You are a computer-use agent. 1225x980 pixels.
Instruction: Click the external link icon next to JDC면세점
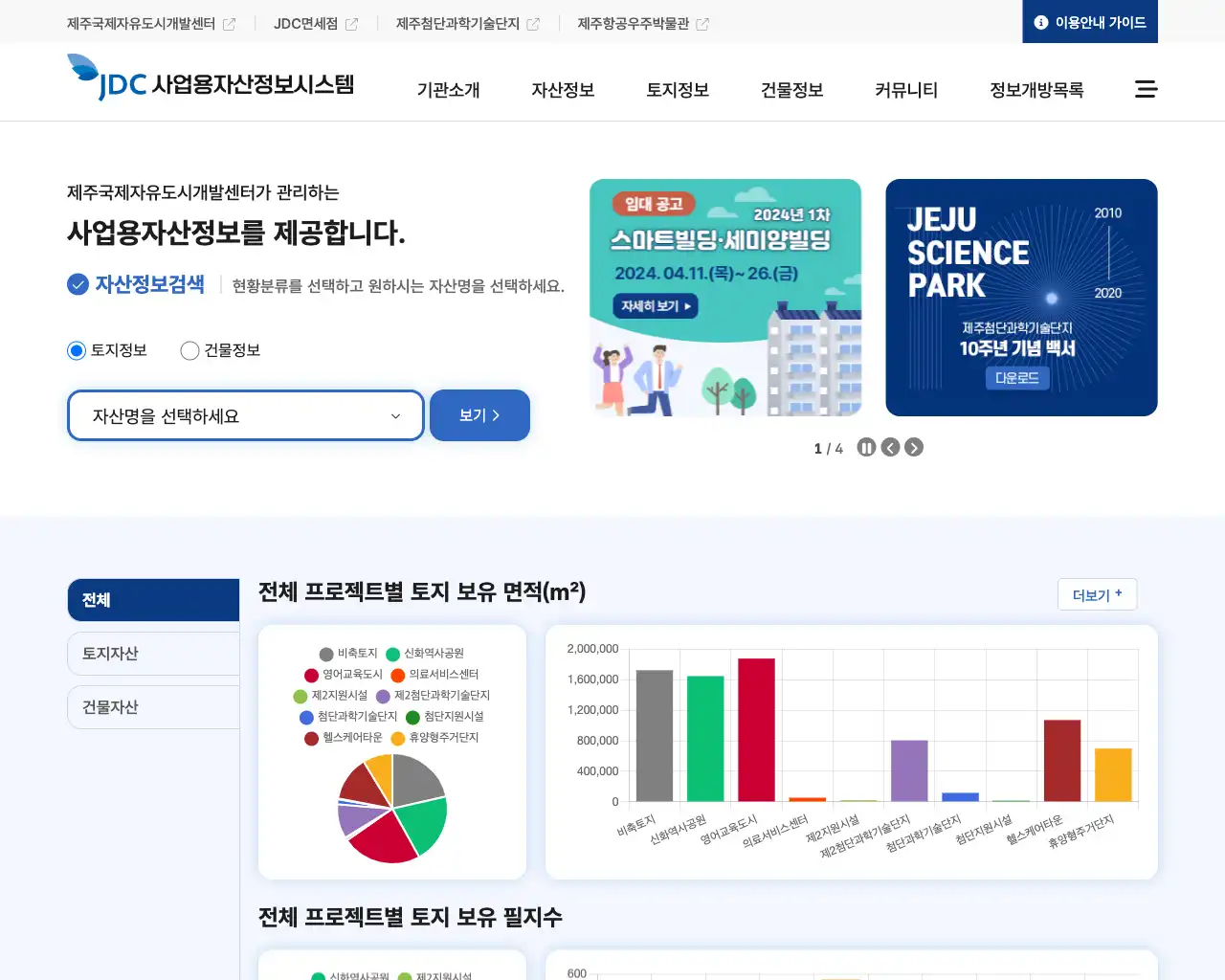click(351, 24)
